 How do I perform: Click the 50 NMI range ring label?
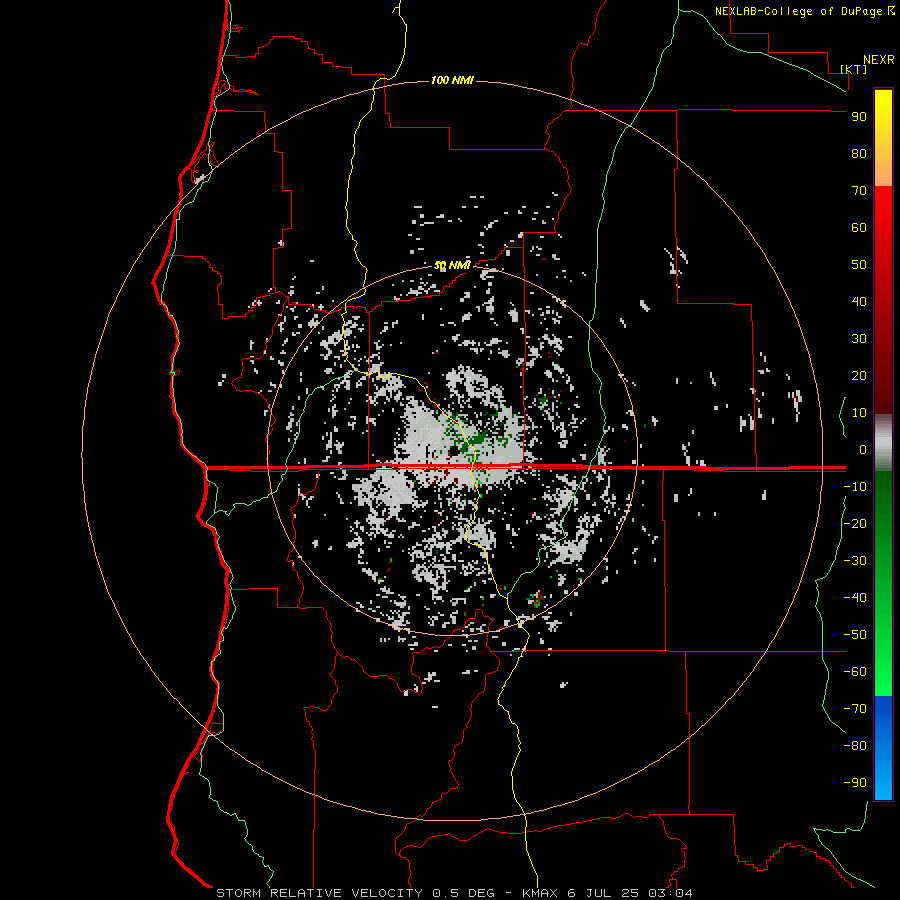(x=452, y=265)
